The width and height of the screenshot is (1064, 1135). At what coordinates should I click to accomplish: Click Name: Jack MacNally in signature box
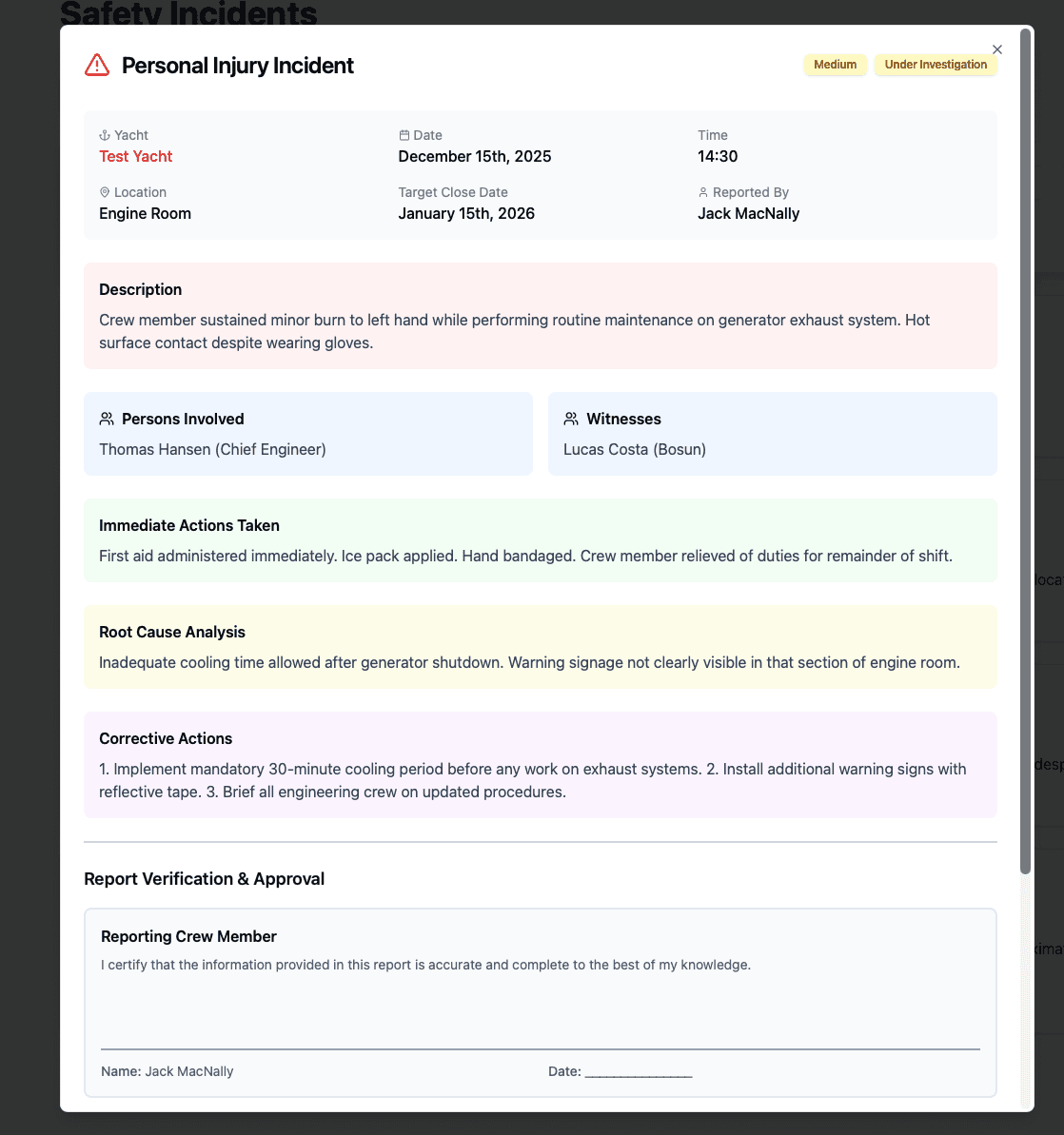(x=167, y=1071)
